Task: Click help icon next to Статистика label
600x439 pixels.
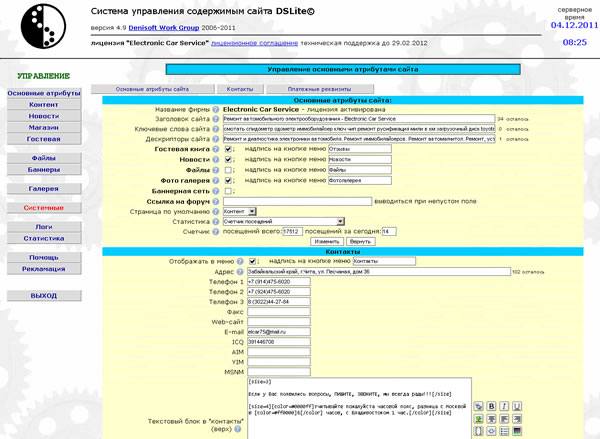Action: pos(216,222)
